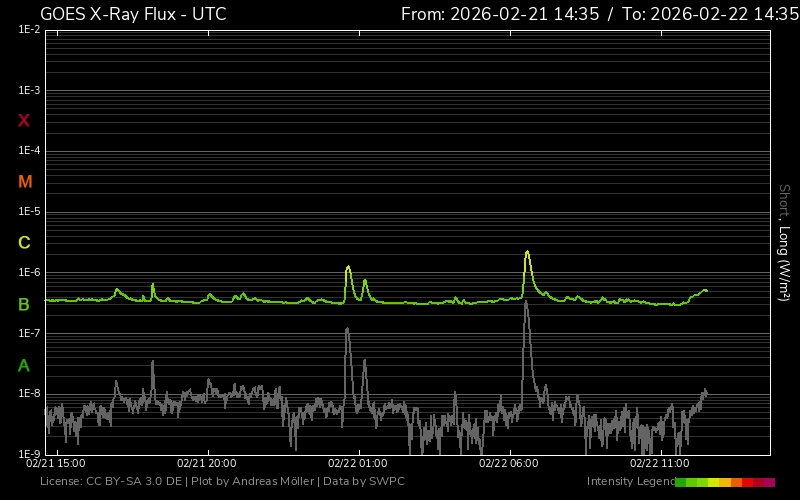Click the 1E-2 y-axis label
Viewport: 800px width, 500px height.
pyautogui.click(x=29, y=30)
